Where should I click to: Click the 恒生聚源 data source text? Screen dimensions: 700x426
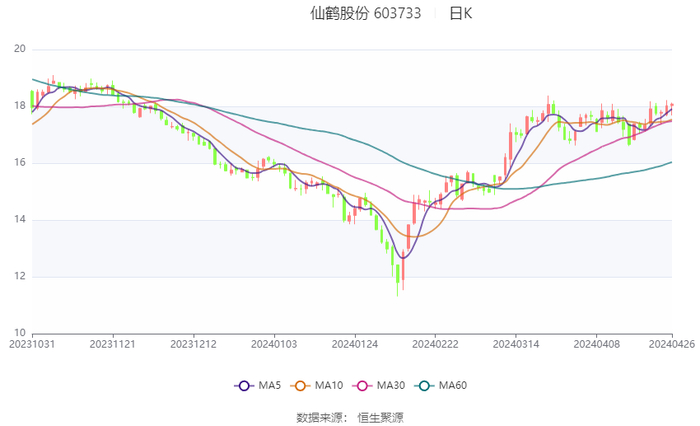(381, 417)
